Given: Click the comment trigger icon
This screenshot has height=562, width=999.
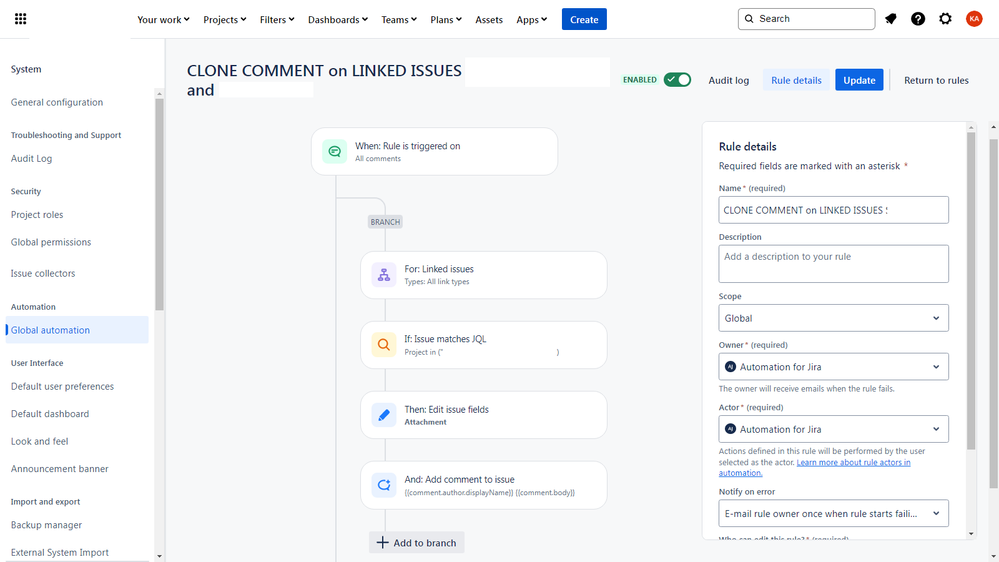Looking at the screenshot, I should tap(334, 152).
